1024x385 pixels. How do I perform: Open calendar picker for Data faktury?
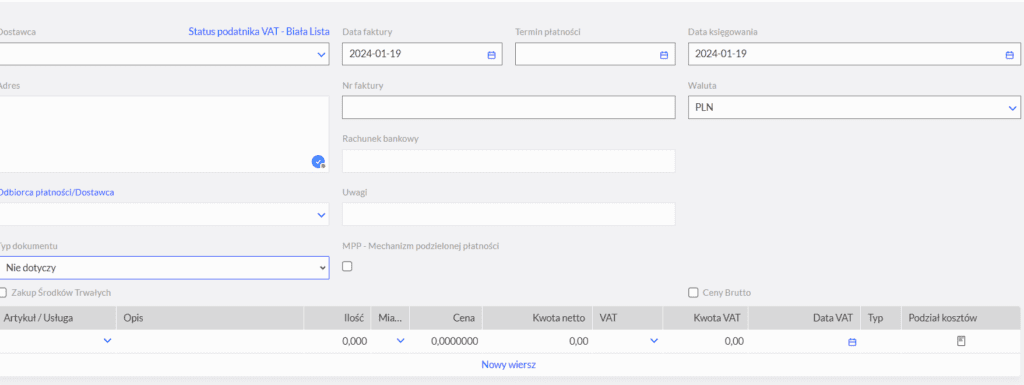pyautogui.click(x=492, y=55)
